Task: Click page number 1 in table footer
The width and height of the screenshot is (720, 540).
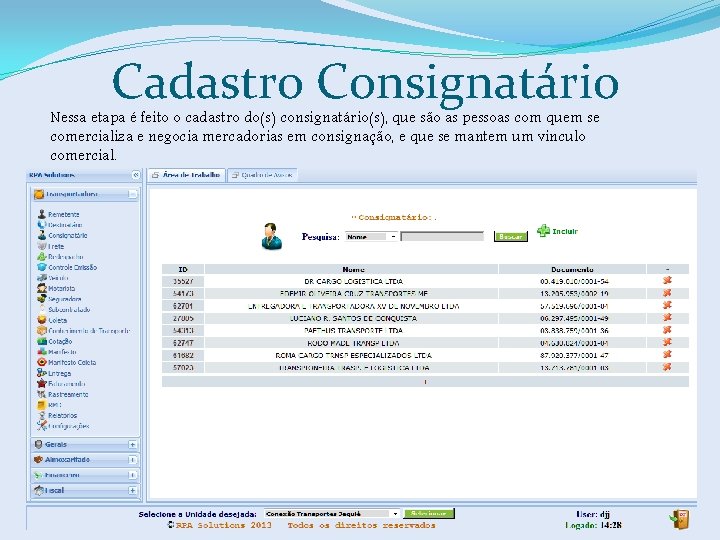Action: (x=425, y=382)
